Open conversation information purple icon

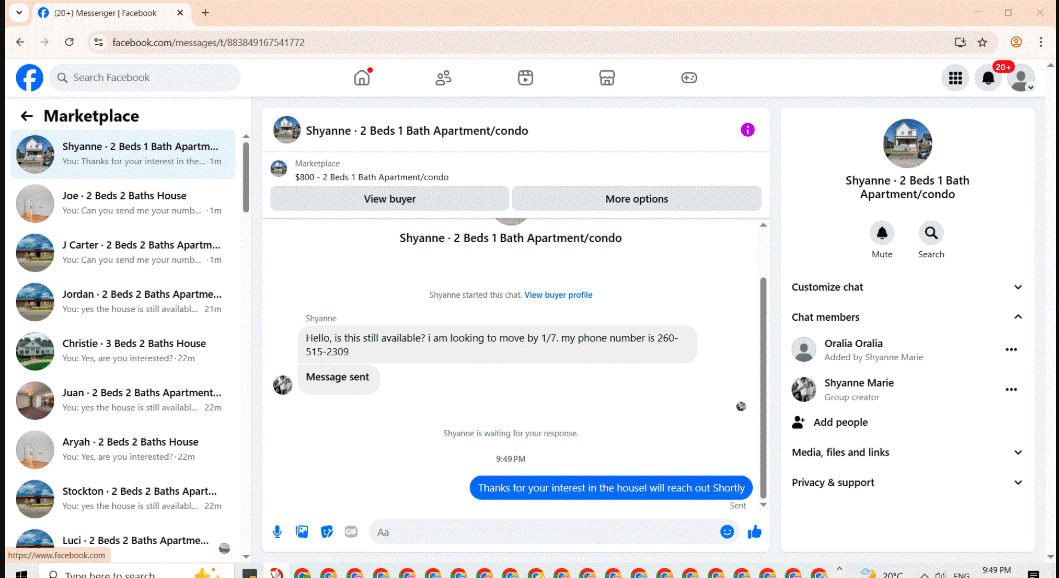(x=748, y=130)
